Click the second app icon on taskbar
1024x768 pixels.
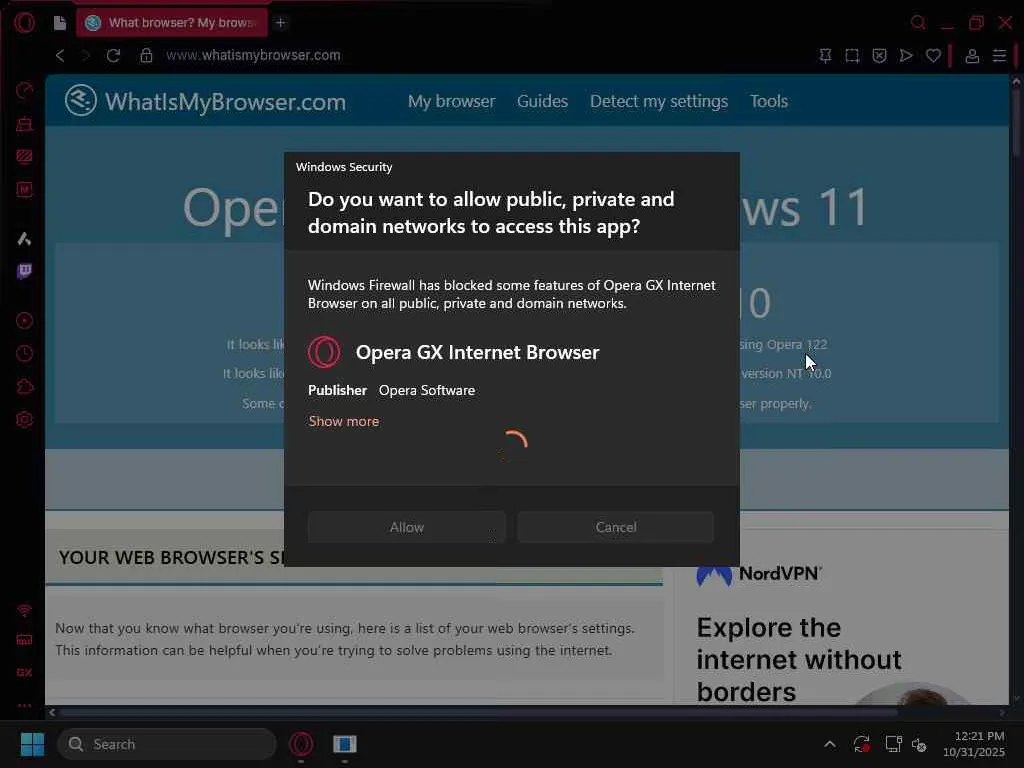344,744
